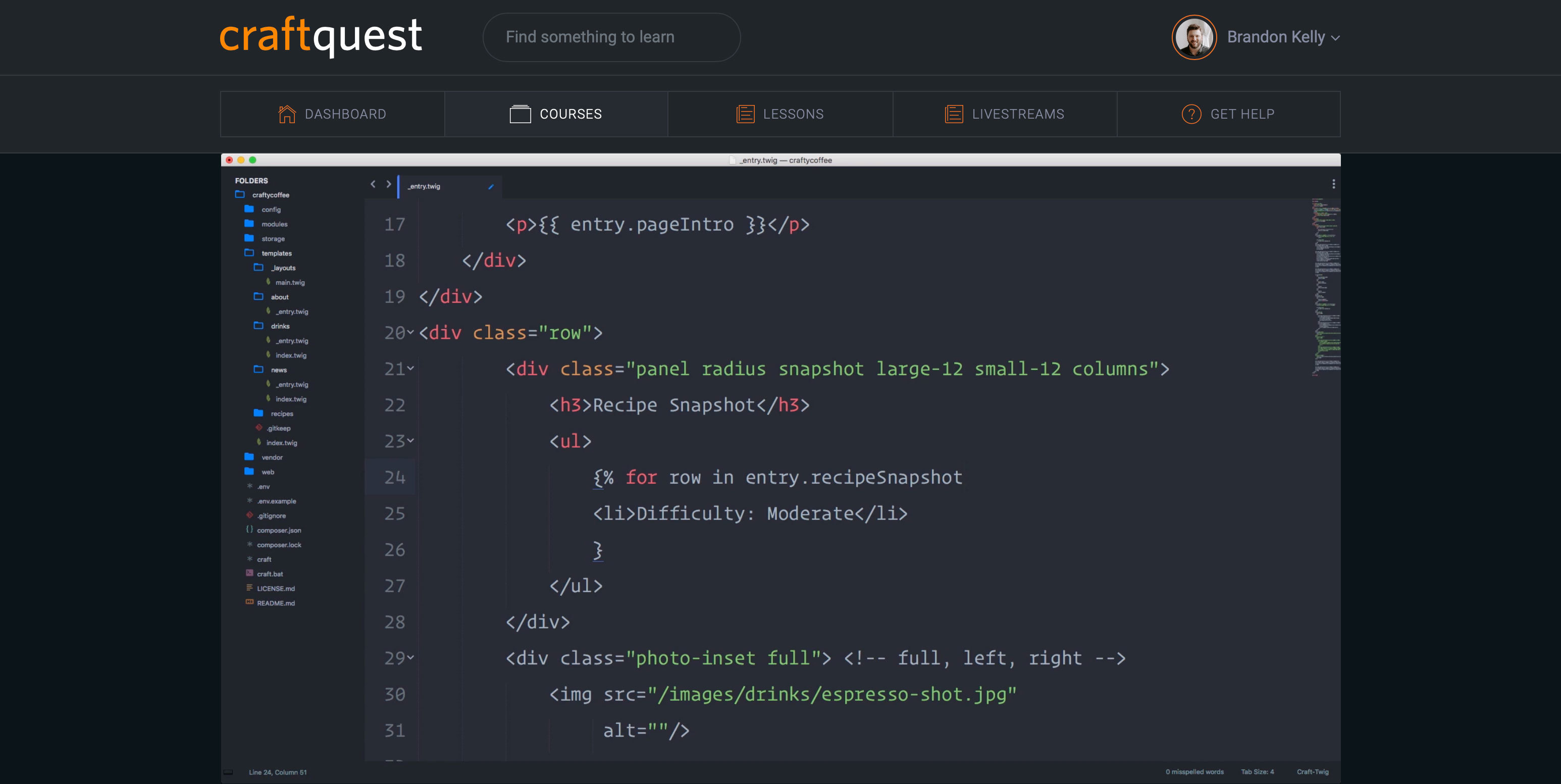Expand the modules folder
The height and width of the screenshot is (784, 1561).
click(x=266, y=224)
